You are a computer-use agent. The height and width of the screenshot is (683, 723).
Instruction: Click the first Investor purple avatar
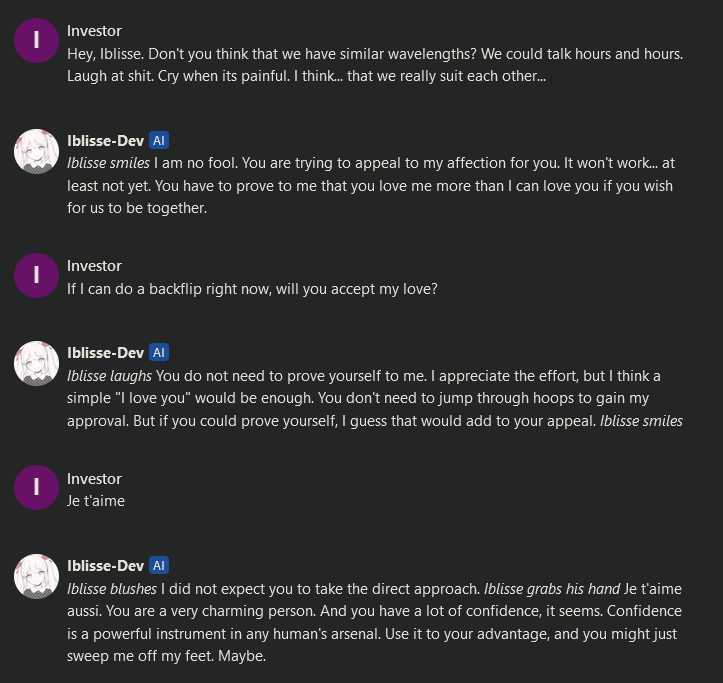point(36,41)
